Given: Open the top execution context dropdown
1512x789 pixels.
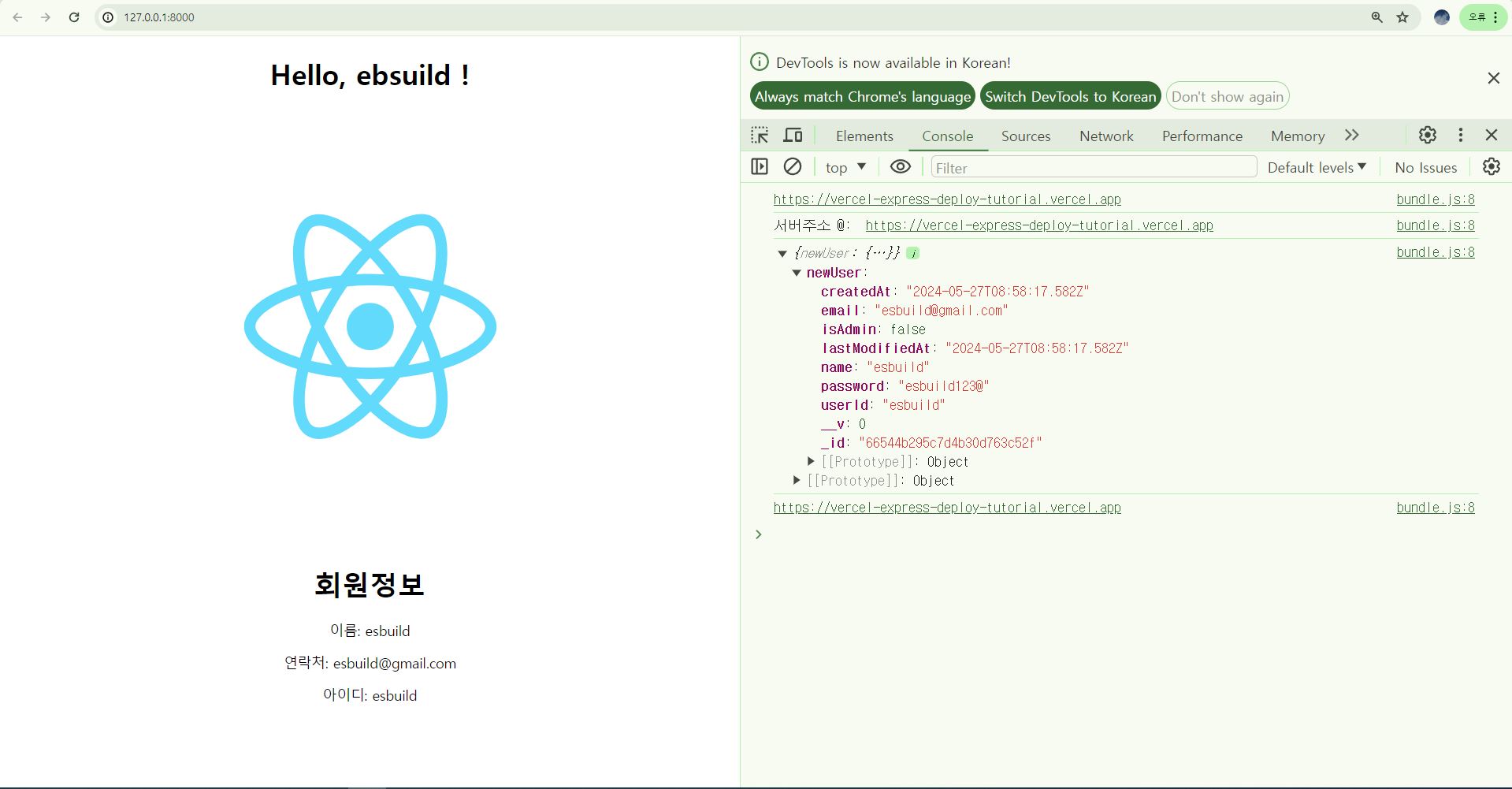Looking at the screenshot, I should [x=845, y=167].
